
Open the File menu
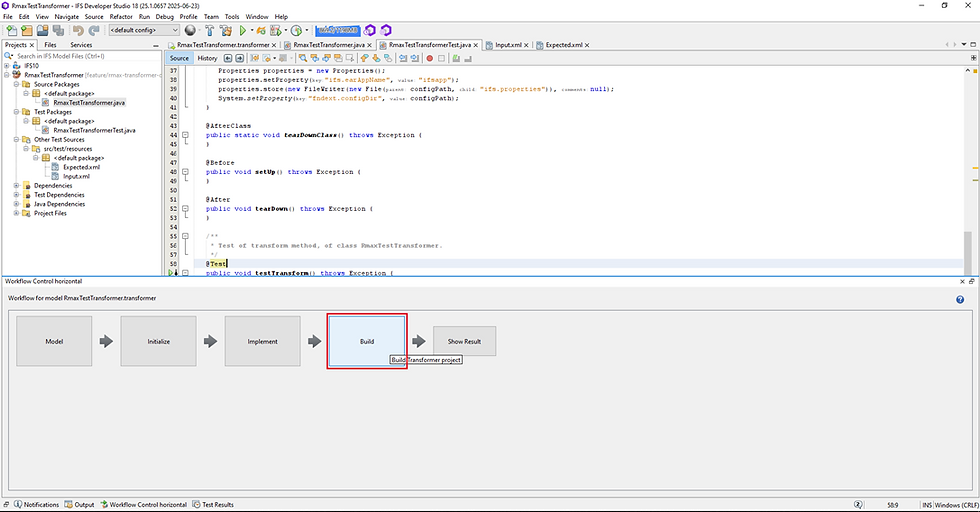coord(8,17)
